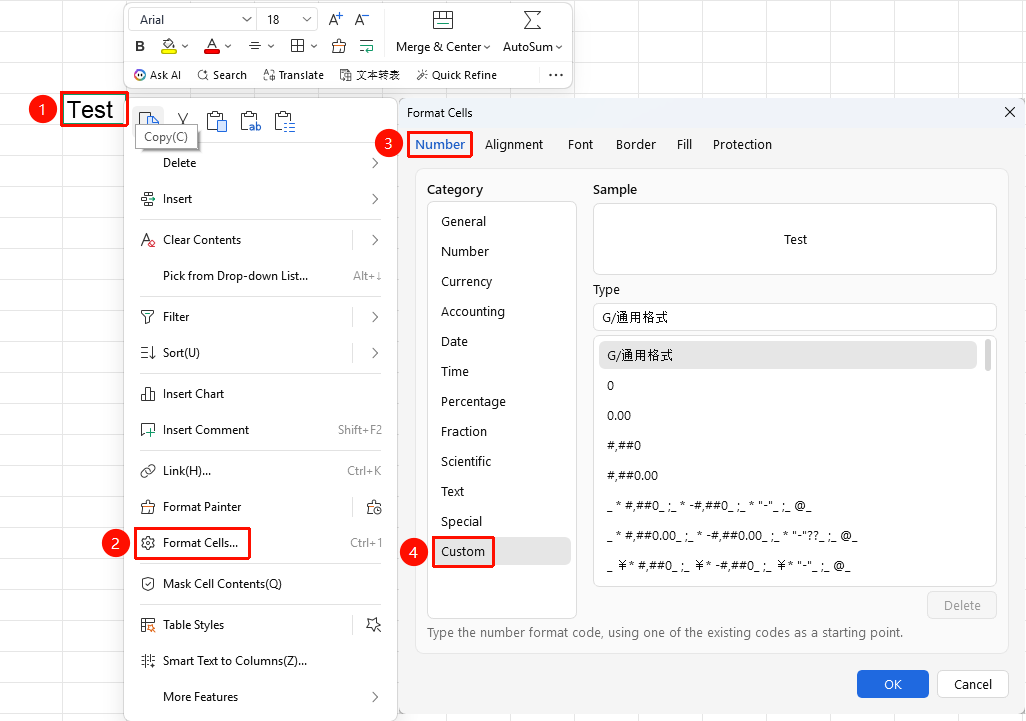Click the decrease font size icon
This screenshot has height=721, width=1026.
362,20
